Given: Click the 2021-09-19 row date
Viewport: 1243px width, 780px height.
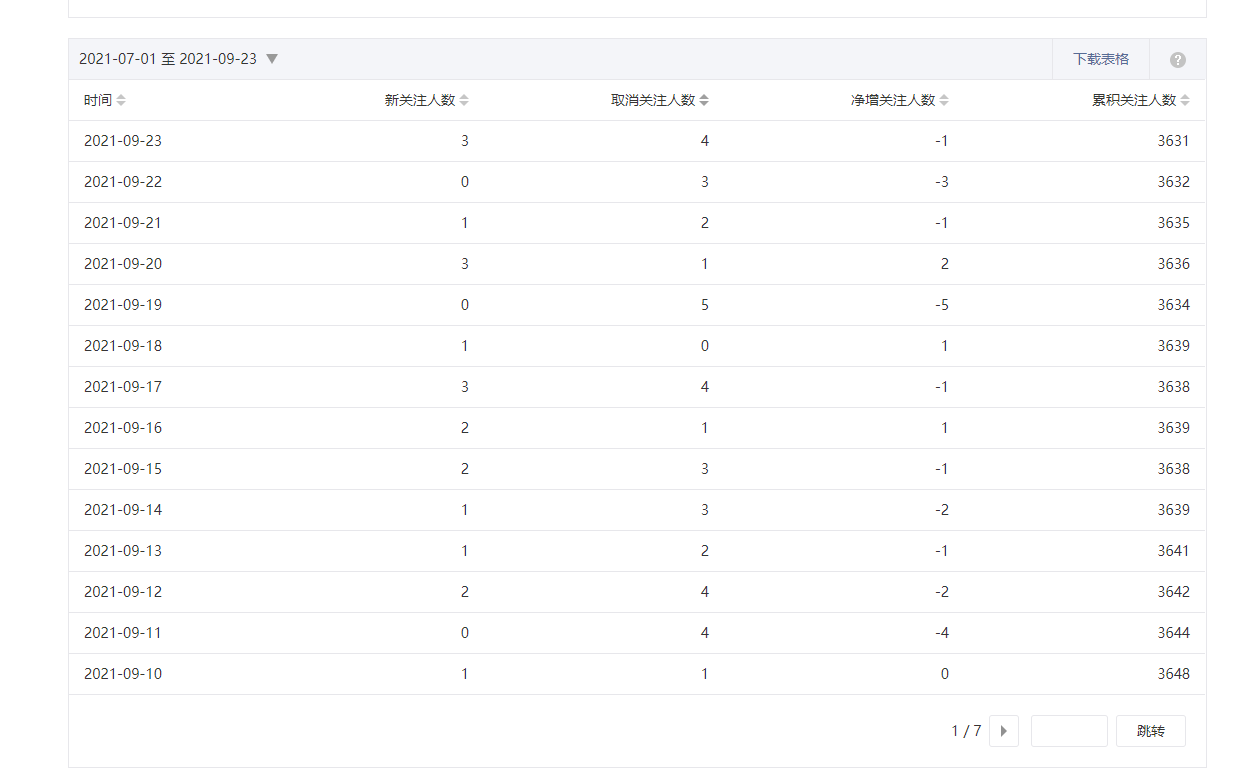Looking at the screenshot, I should click(x=123, y=305).
